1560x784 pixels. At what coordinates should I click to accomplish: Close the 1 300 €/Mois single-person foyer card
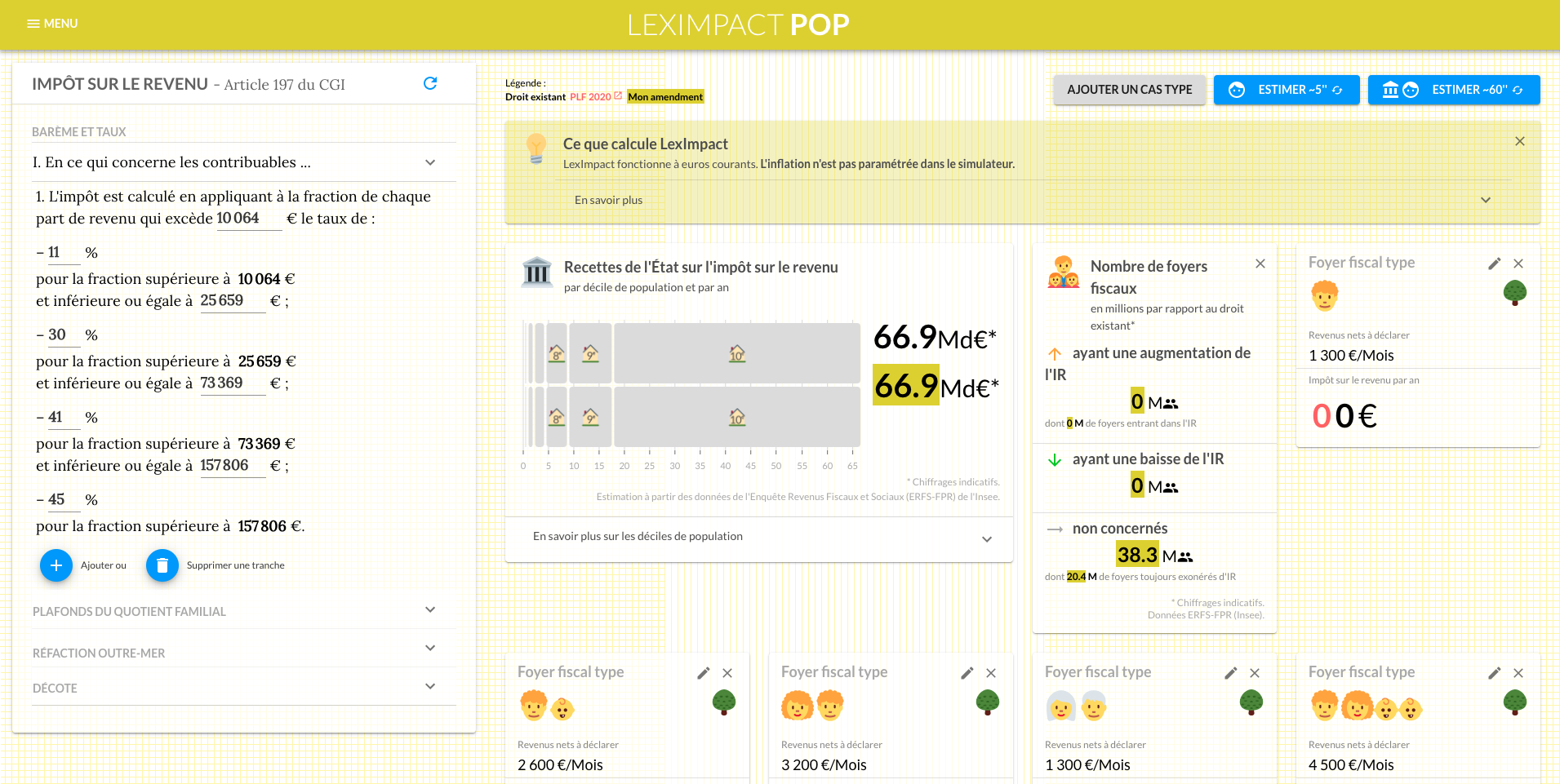[1518, 264]
